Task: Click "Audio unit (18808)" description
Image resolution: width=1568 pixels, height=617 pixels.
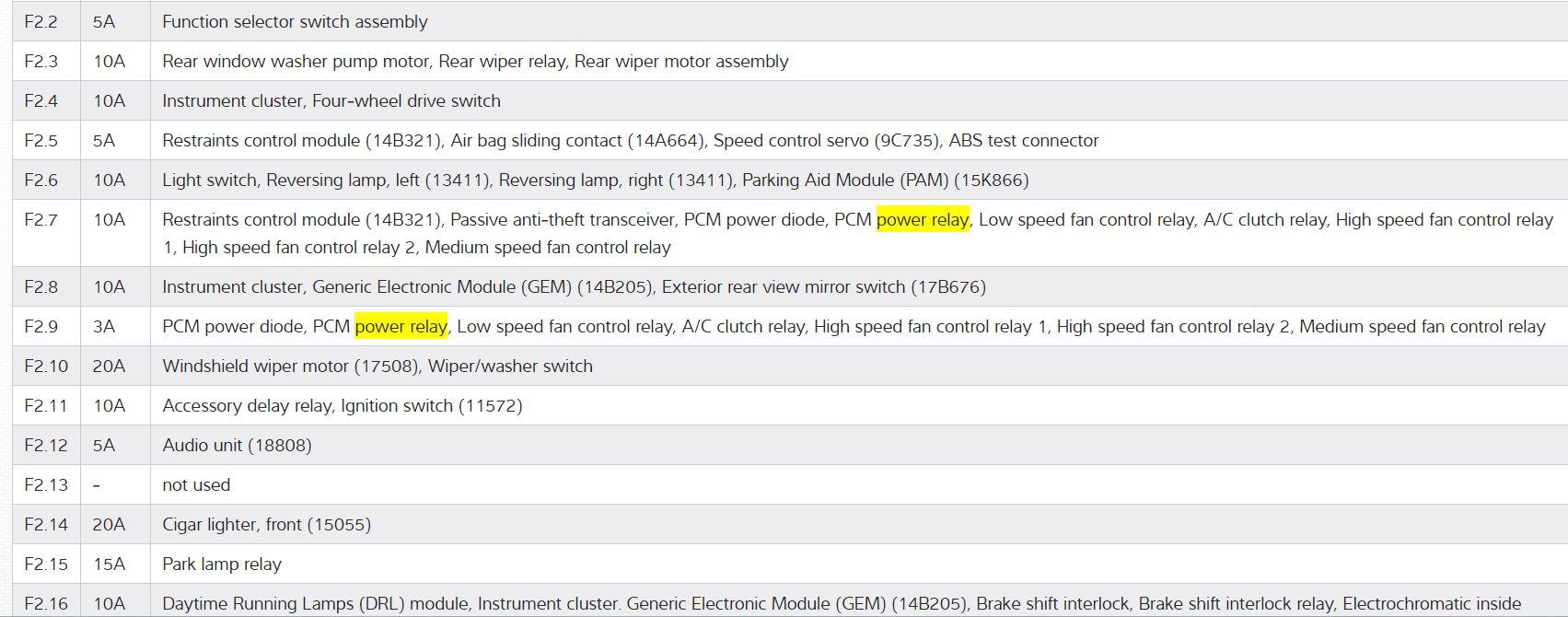Action: [237, 446]
